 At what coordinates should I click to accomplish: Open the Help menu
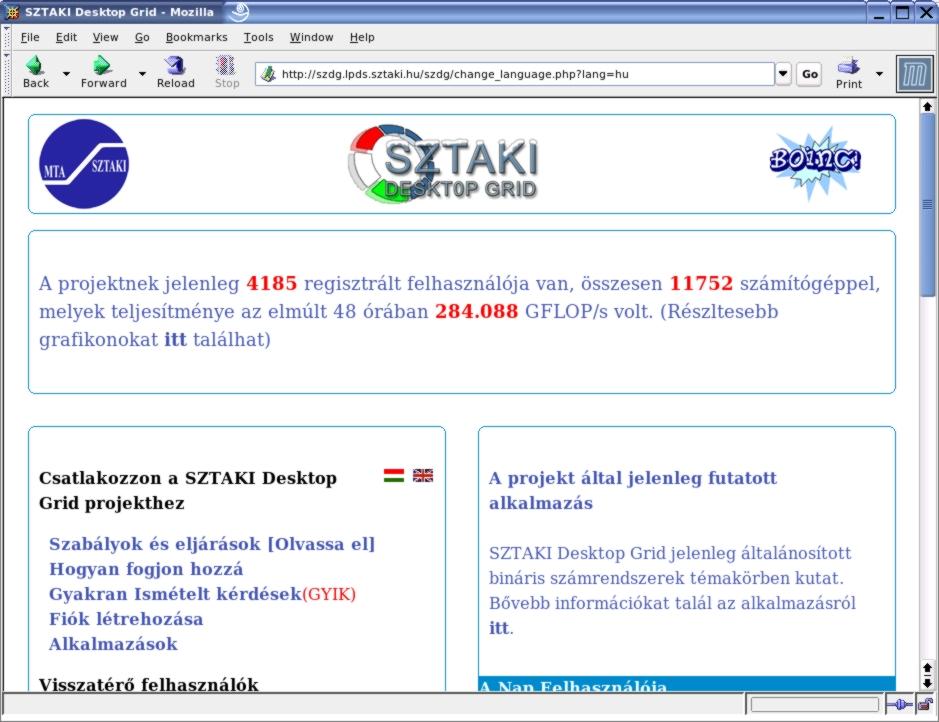coord(362,37)
